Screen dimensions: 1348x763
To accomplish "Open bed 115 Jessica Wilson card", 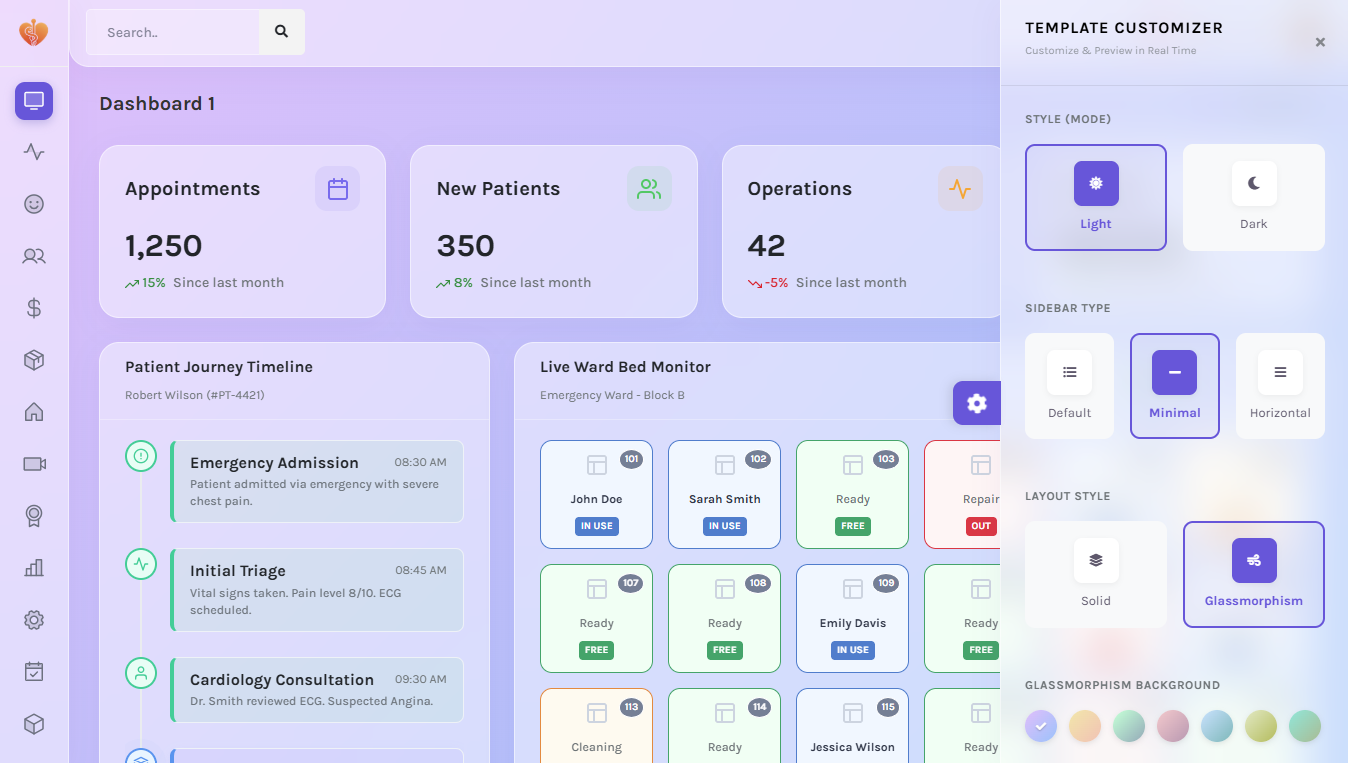I will pos(853,725).
